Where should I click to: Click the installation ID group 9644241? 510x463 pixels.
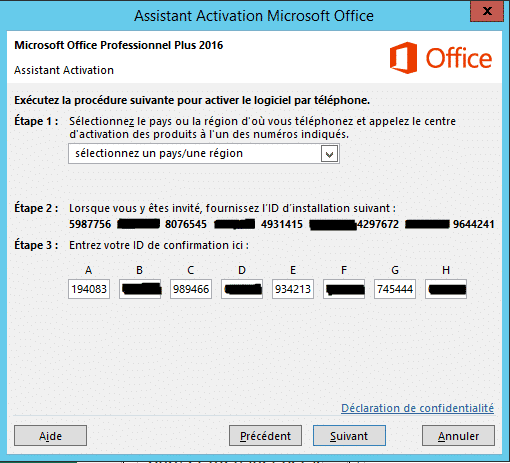(473, 224)
